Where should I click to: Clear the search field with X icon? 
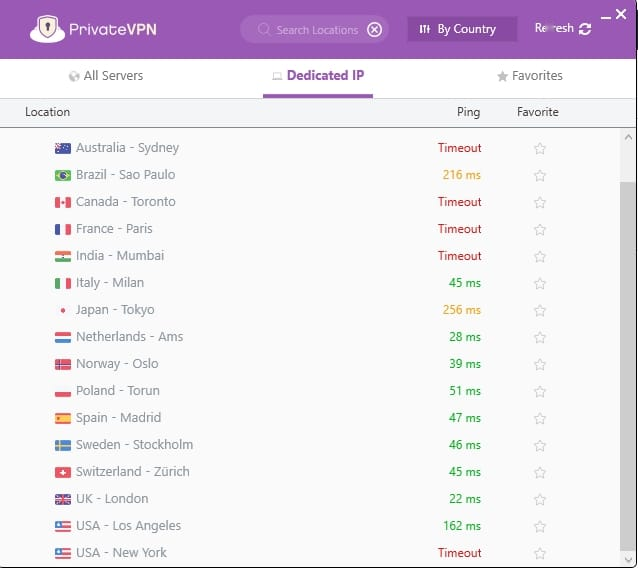(x=374, y=29)
